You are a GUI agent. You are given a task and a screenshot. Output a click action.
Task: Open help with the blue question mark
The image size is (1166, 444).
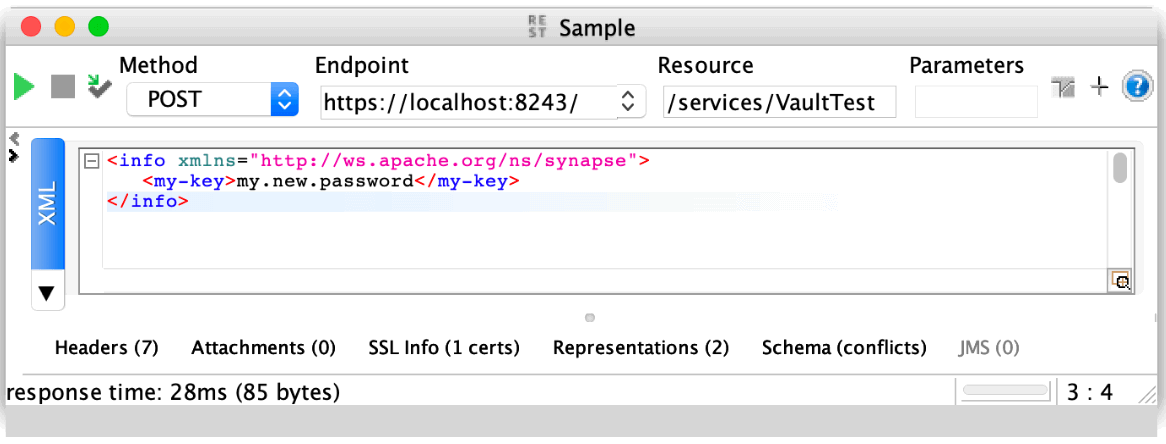coord(1137,87)
